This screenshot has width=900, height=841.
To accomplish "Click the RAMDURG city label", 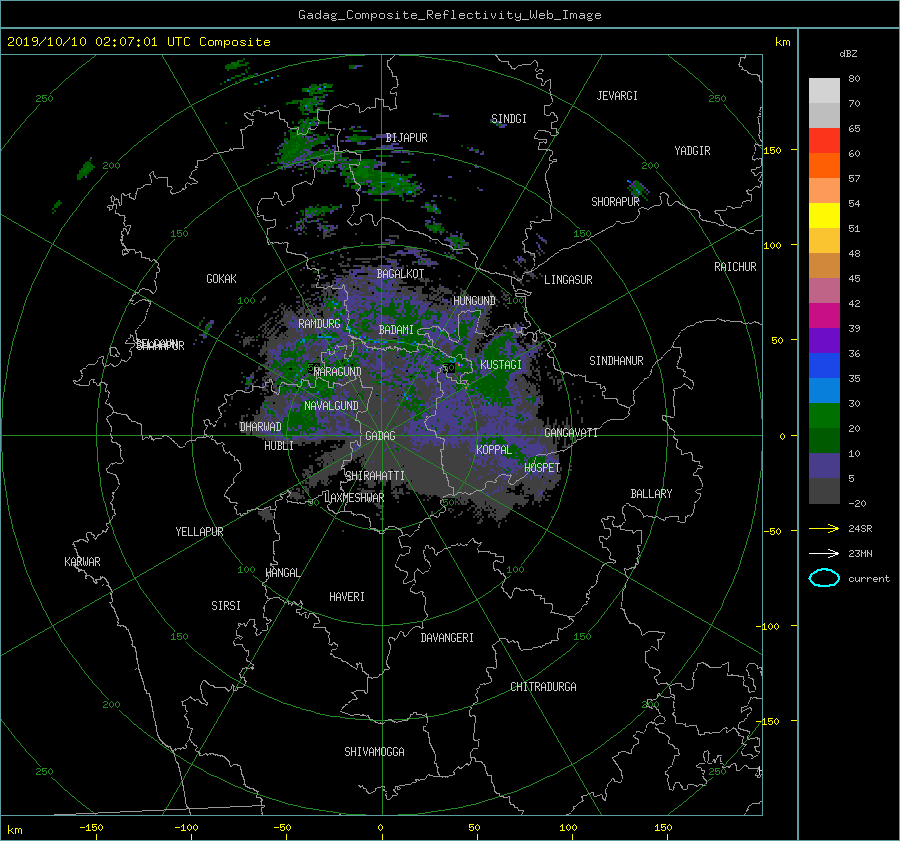I will click(319, 324).
